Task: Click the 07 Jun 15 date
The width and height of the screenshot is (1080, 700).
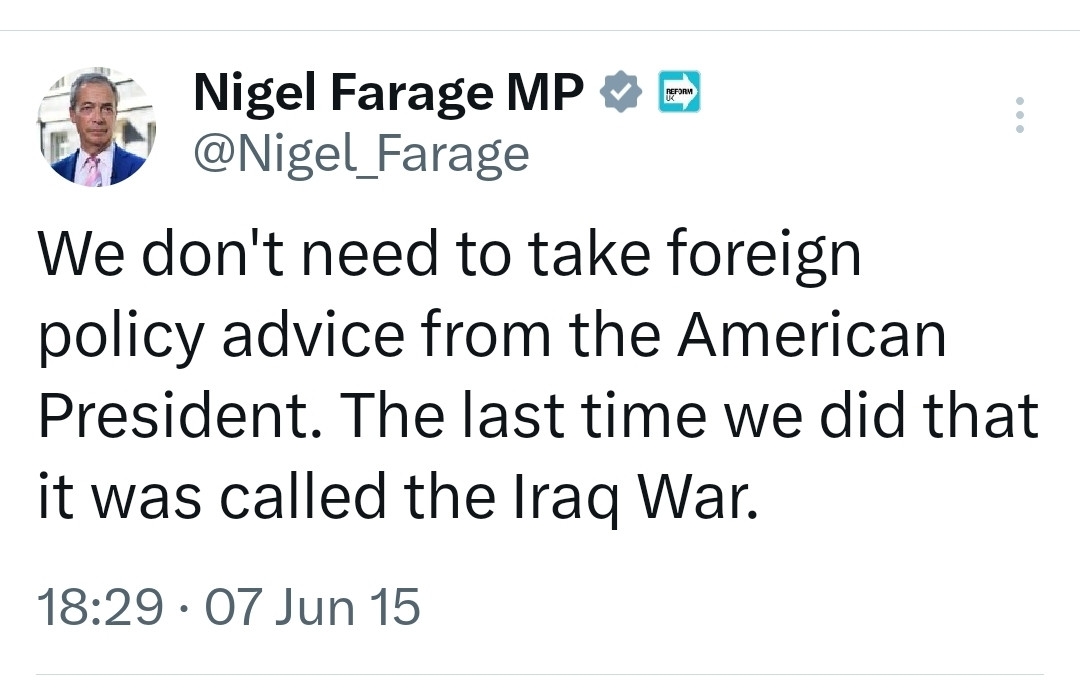Action: (312, 607)
